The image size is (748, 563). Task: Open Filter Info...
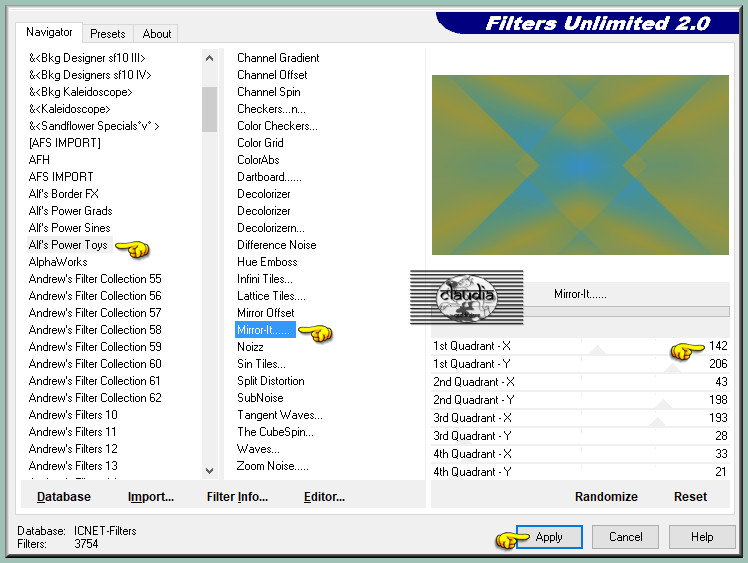237,497
